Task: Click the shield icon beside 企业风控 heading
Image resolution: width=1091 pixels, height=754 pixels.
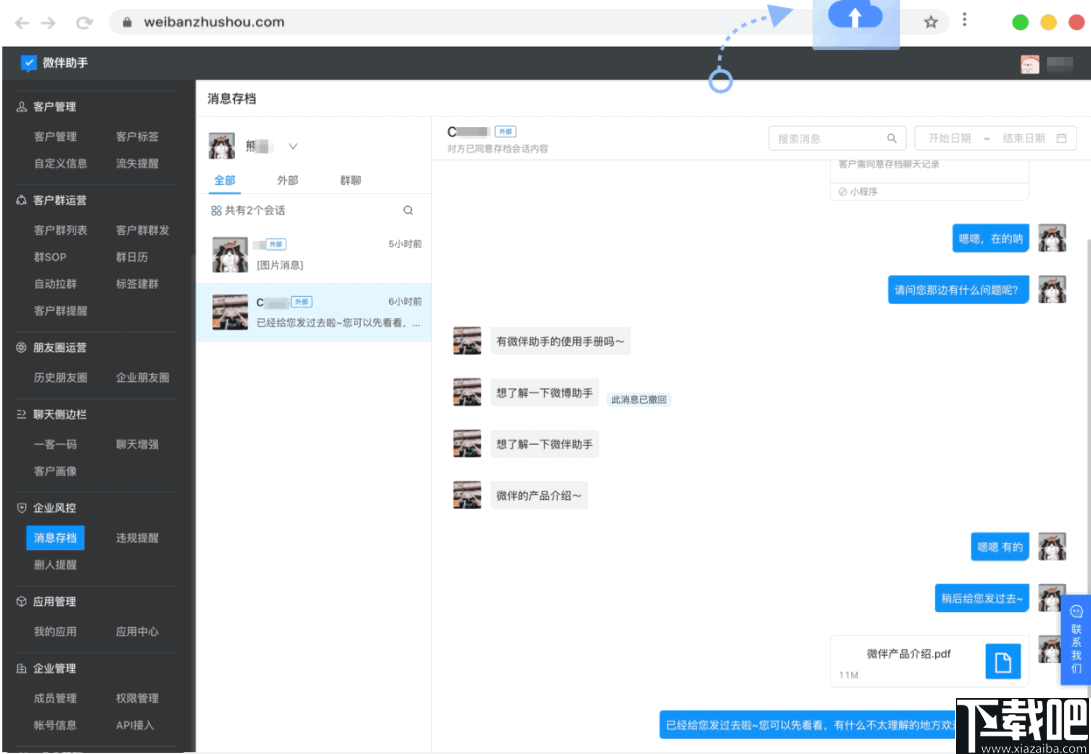Action: (x=22, y=507)
